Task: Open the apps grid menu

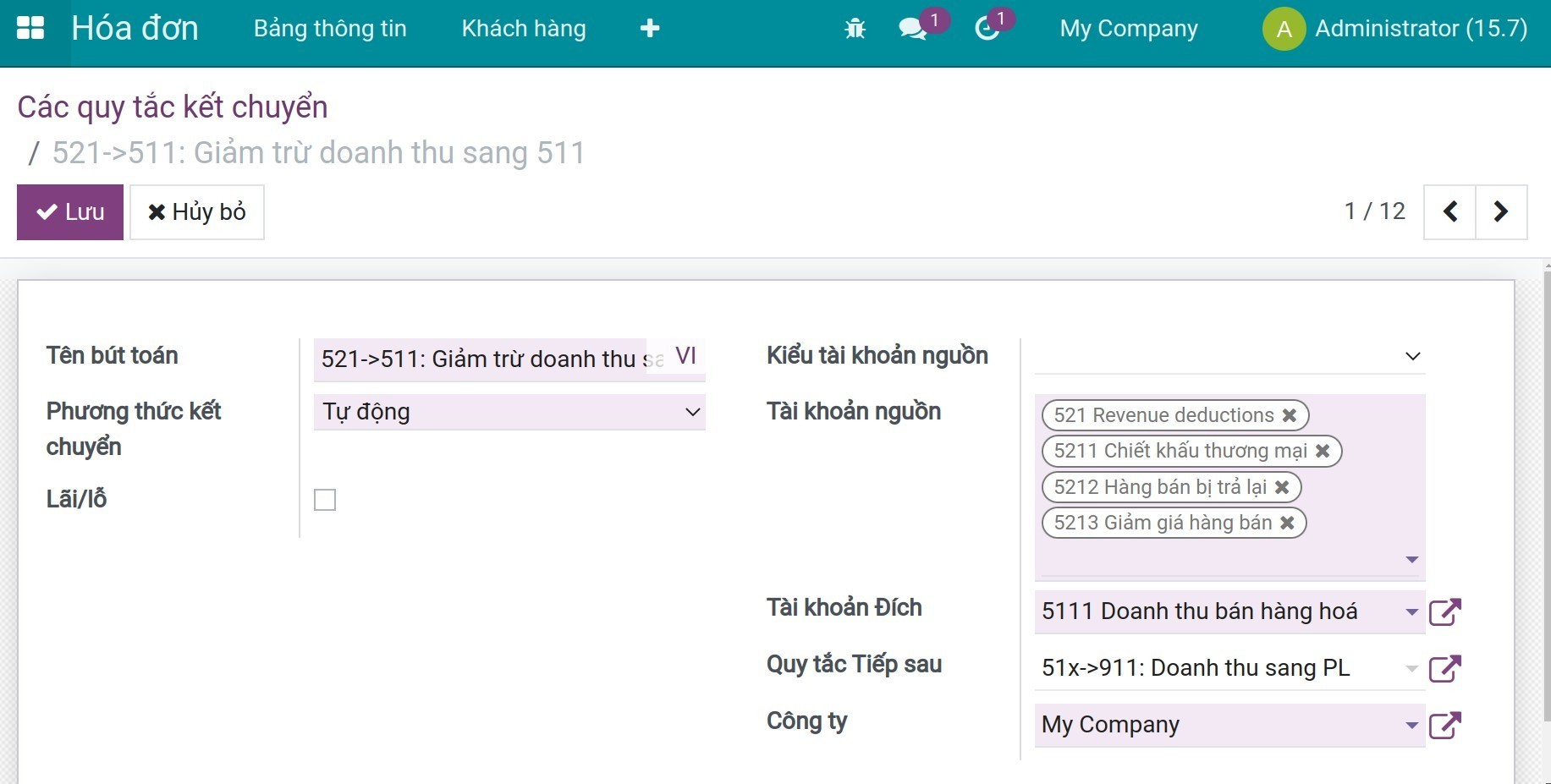Action: (31, 27)
